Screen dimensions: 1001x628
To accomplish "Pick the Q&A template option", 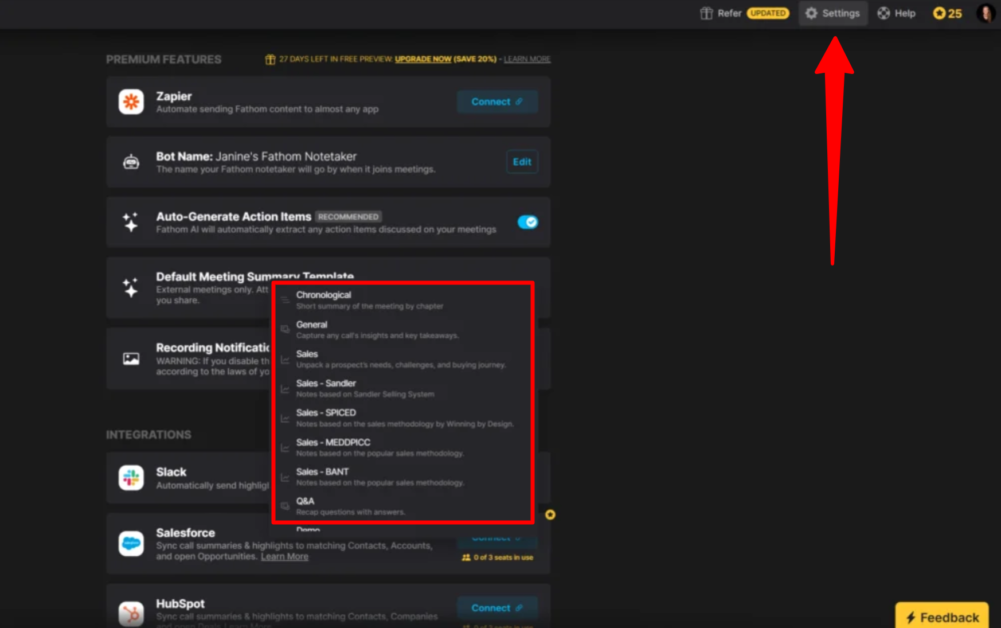I will click(305, 501).
